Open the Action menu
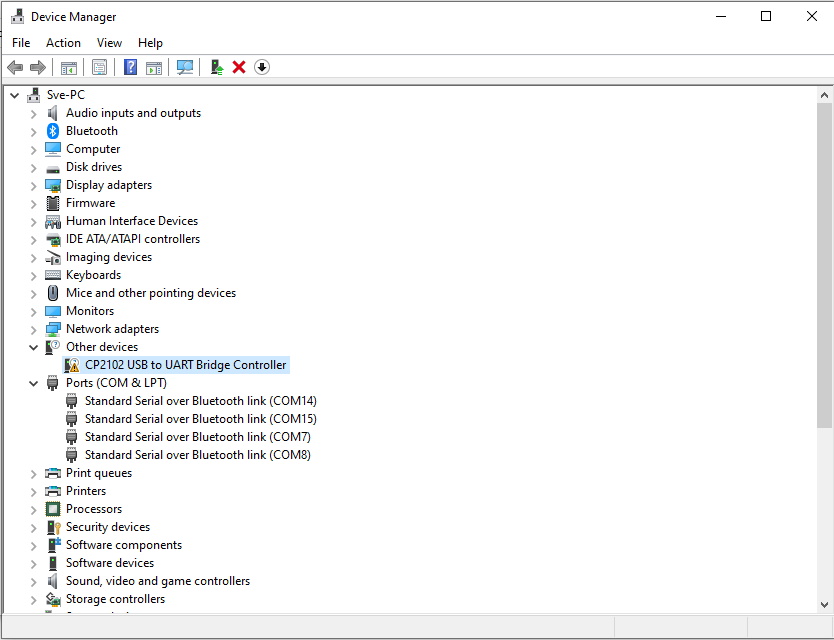 [63, 43]
